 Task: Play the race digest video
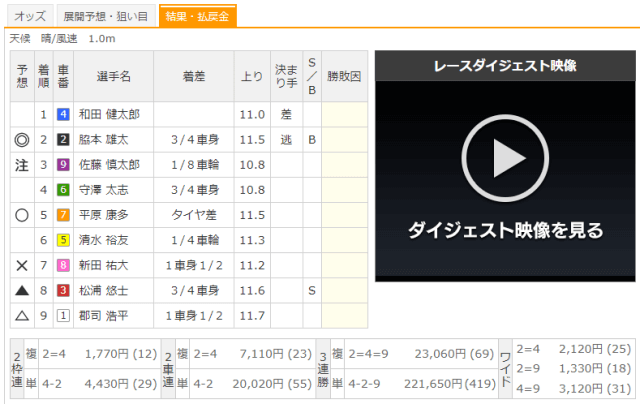(x=505, y=158)
